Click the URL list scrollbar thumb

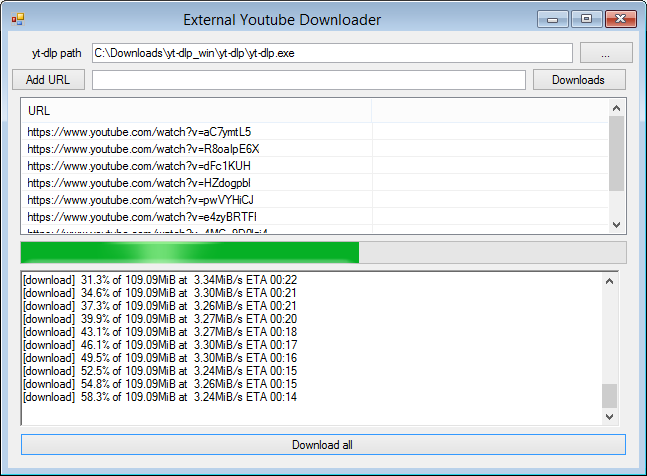[x=616, y=153]
